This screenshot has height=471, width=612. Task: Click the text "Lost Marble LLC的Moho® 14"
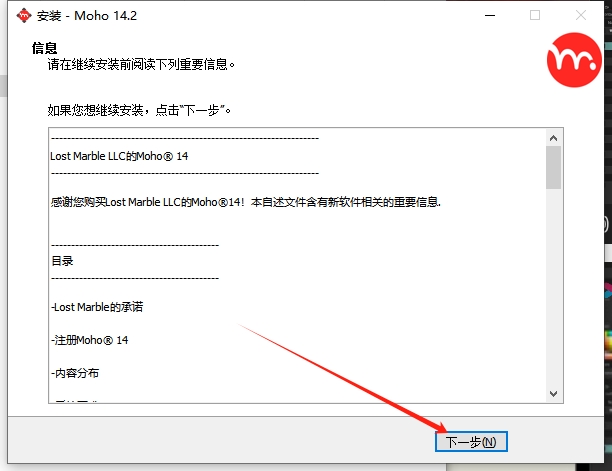(119, 156)
